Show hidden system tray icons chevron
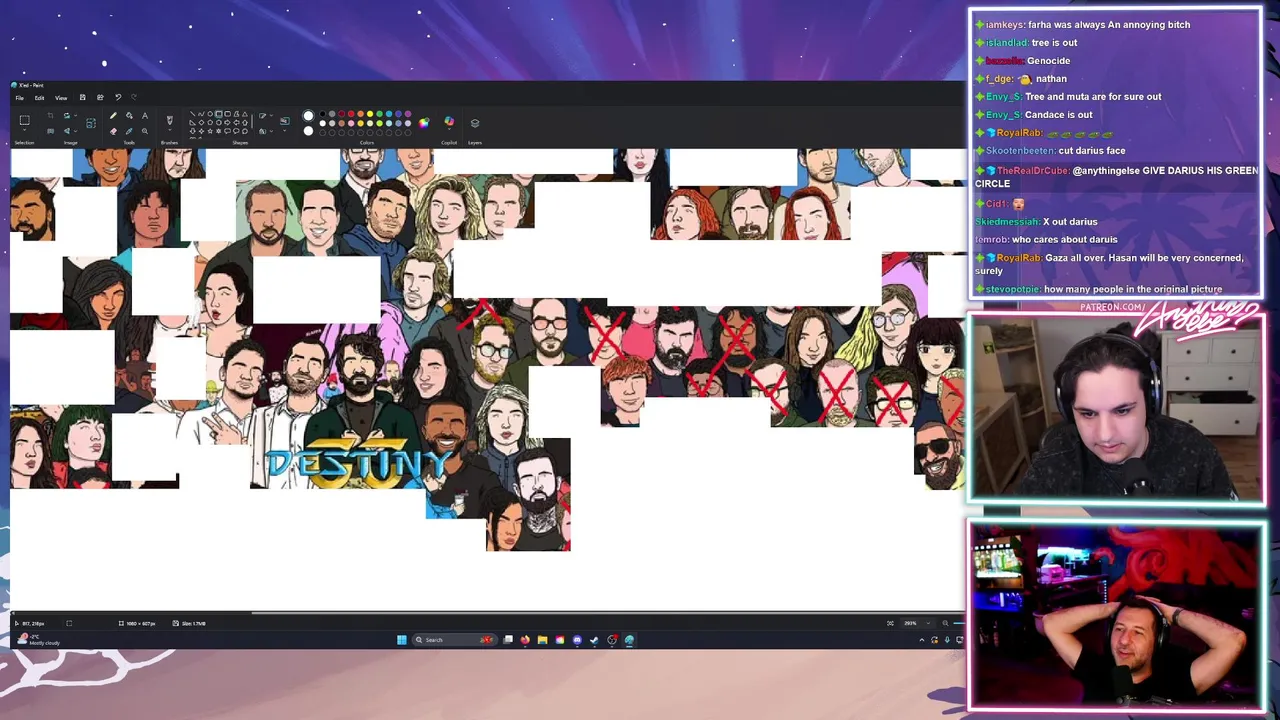Screen dimensions: 1280x720 [x=922, y=640]
